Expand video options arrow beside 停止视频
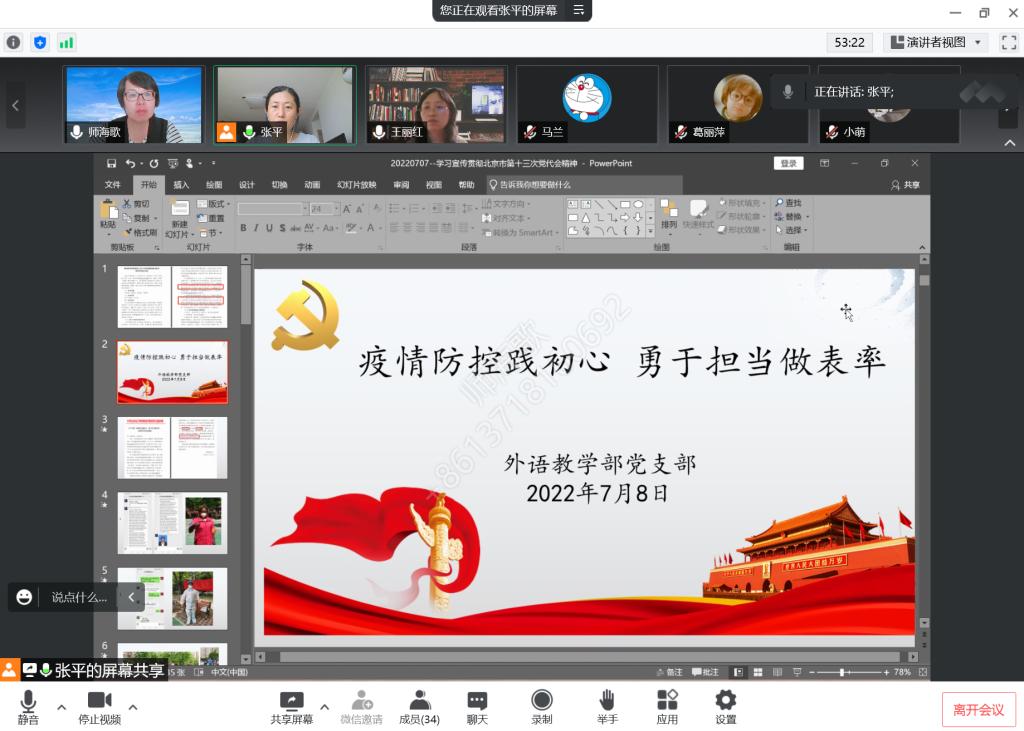1024x731 pixels. pyautogui.click(x=133, y=707)
